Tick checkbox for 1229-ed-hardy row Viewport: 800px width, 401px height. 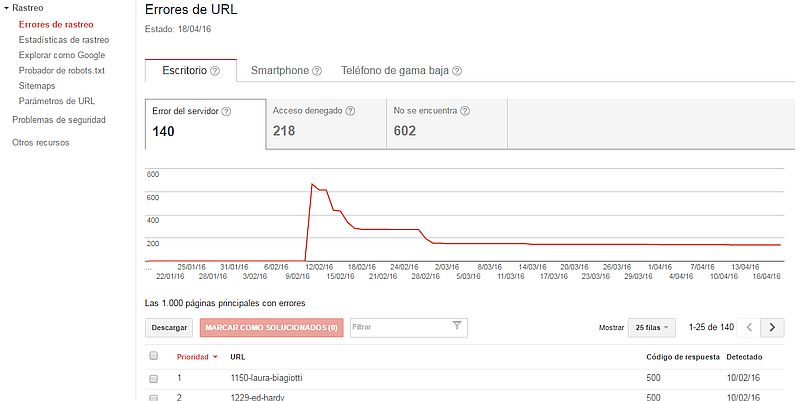[154, 397]
